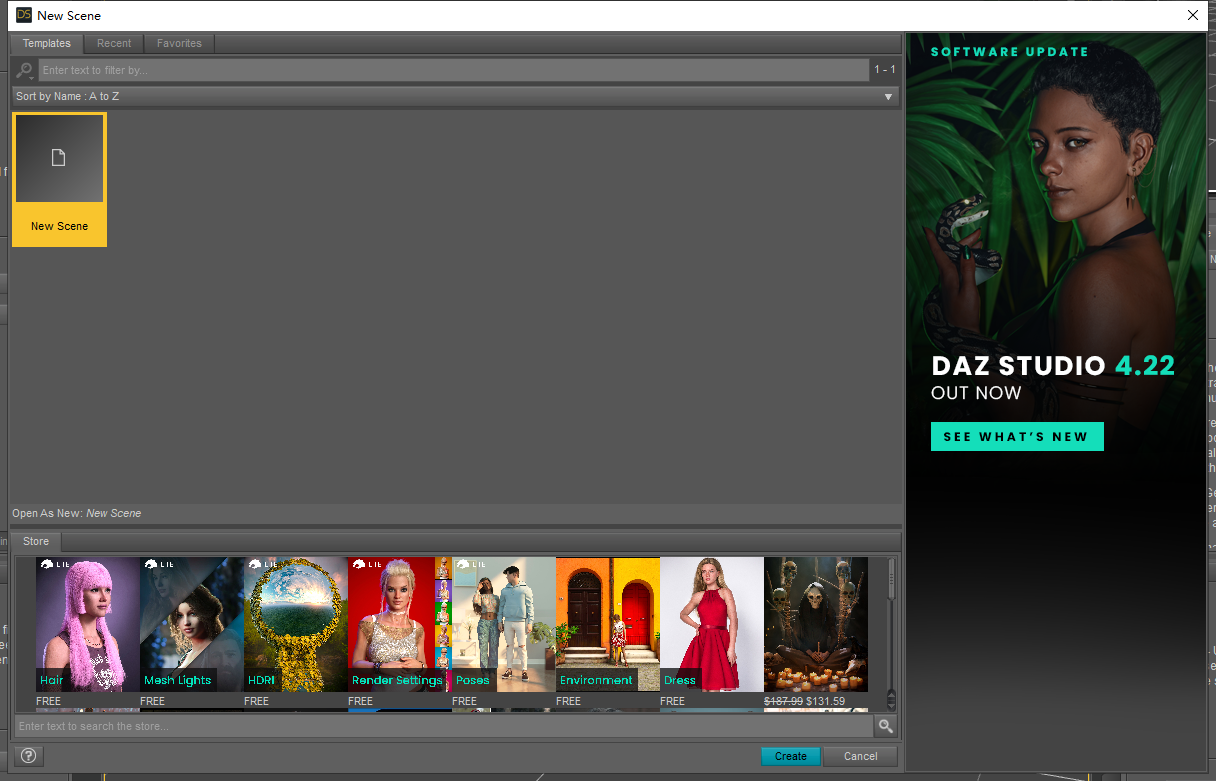Click the DAZ Studio 4.22 banner image
Viewport: 1216px width, 781px height.
(1056, 402)
